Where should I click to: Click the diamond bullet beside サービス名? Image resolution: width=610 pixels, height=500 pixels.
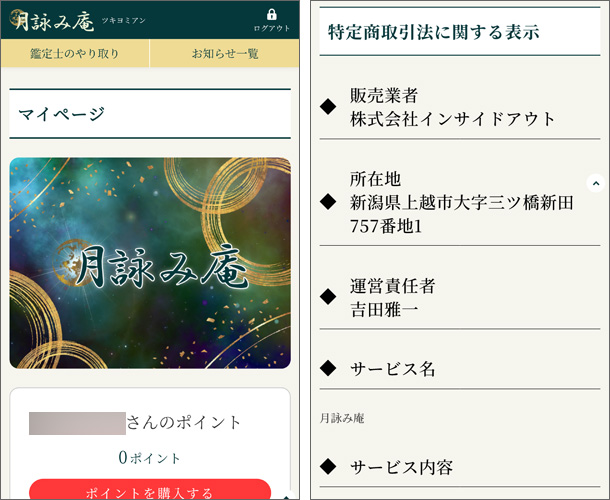(x=327, y=369)
